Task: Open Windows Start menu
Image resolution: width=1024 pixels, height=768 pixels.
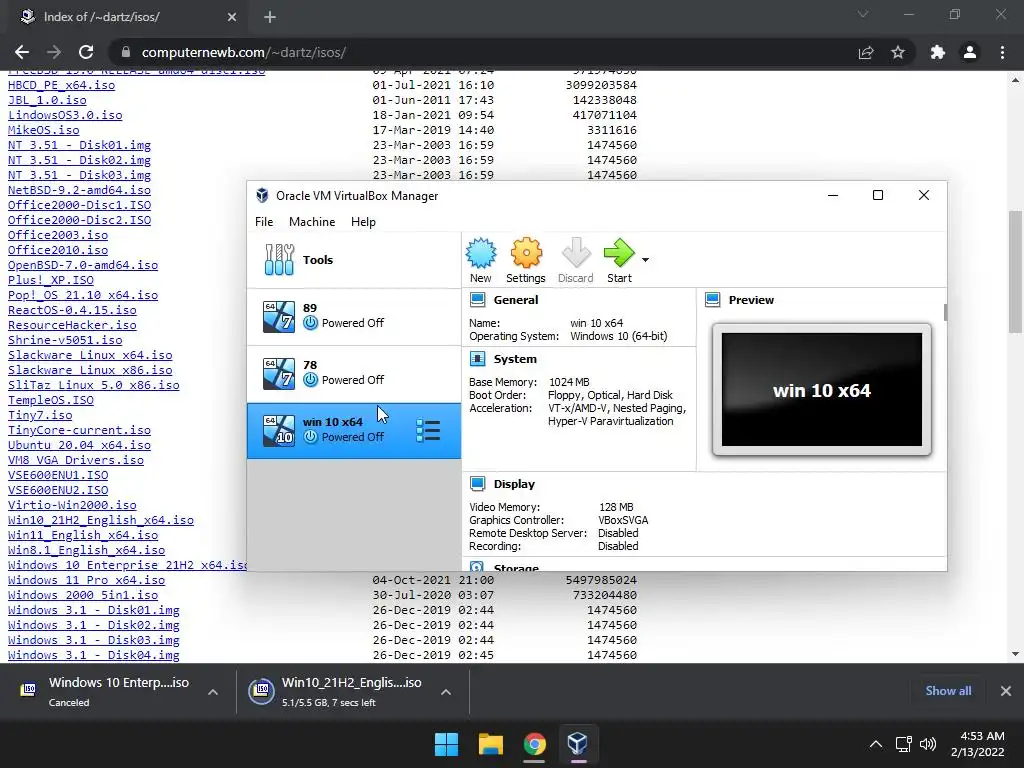Action: [447, 744]
